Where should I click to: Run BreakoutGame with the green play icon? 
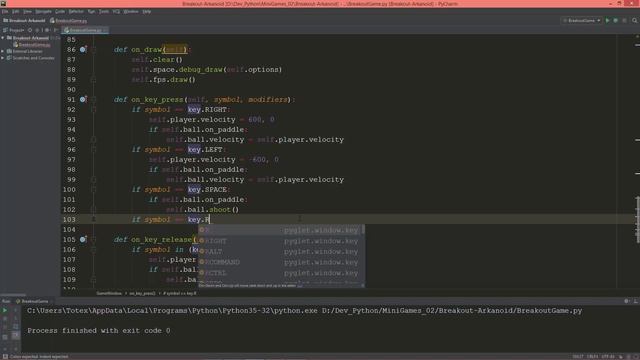[607, 20]
